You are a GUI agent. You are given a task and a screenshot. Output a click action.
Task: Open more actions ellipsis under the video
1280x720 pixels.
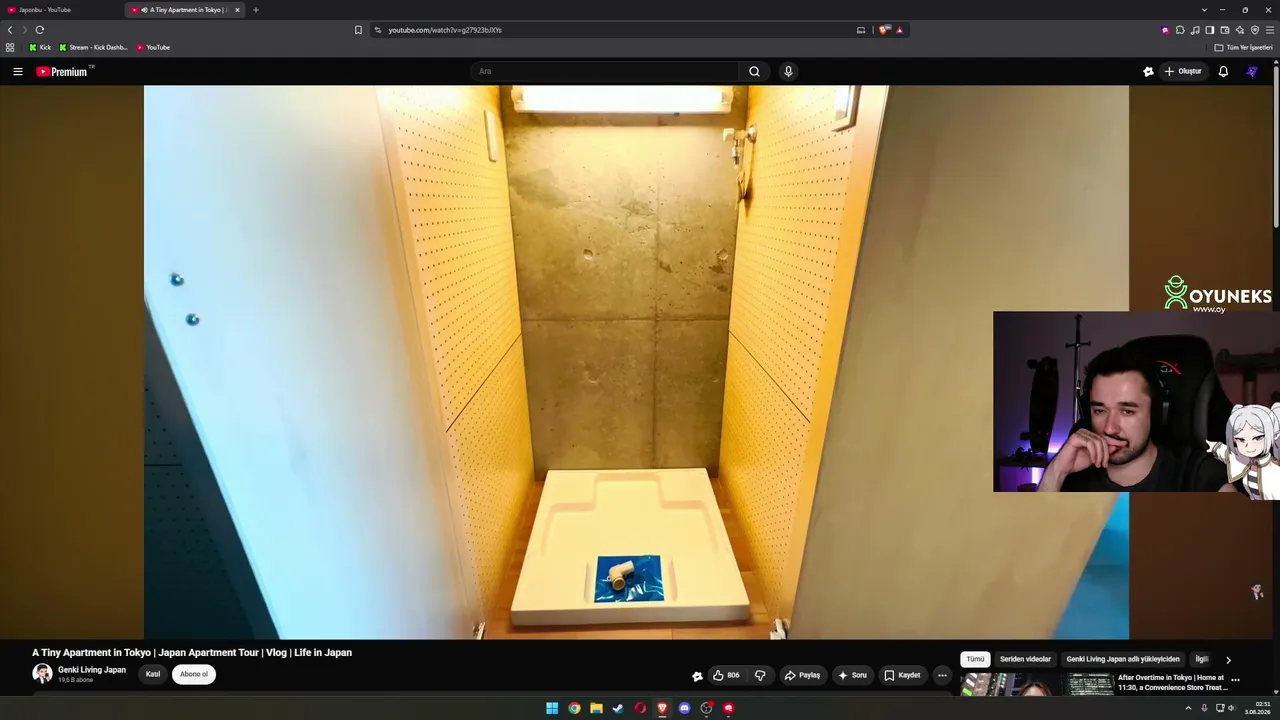point(942,675)
